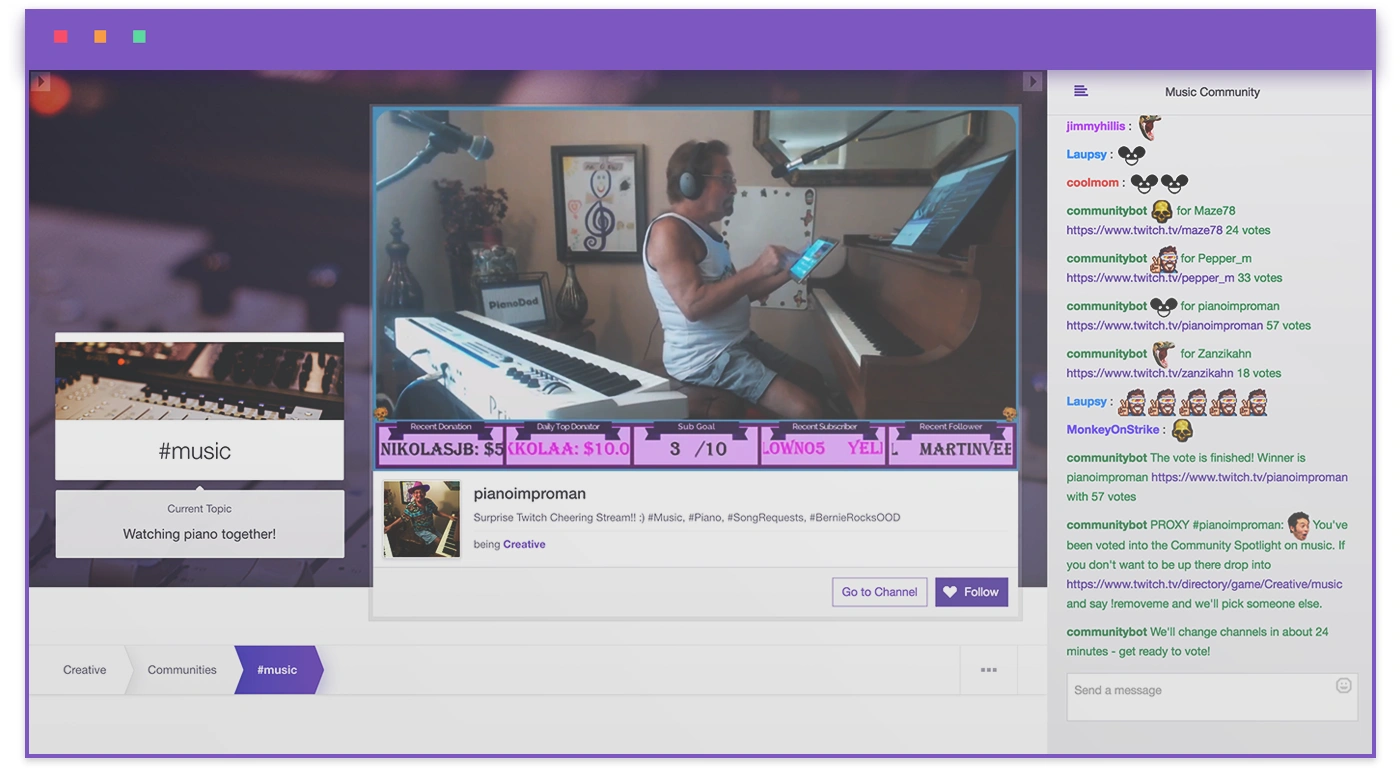Image resolution: width=1400 pixels, height=774 pixels.
Task: Click the Send a message field
Action: (x=1212, y=697)
